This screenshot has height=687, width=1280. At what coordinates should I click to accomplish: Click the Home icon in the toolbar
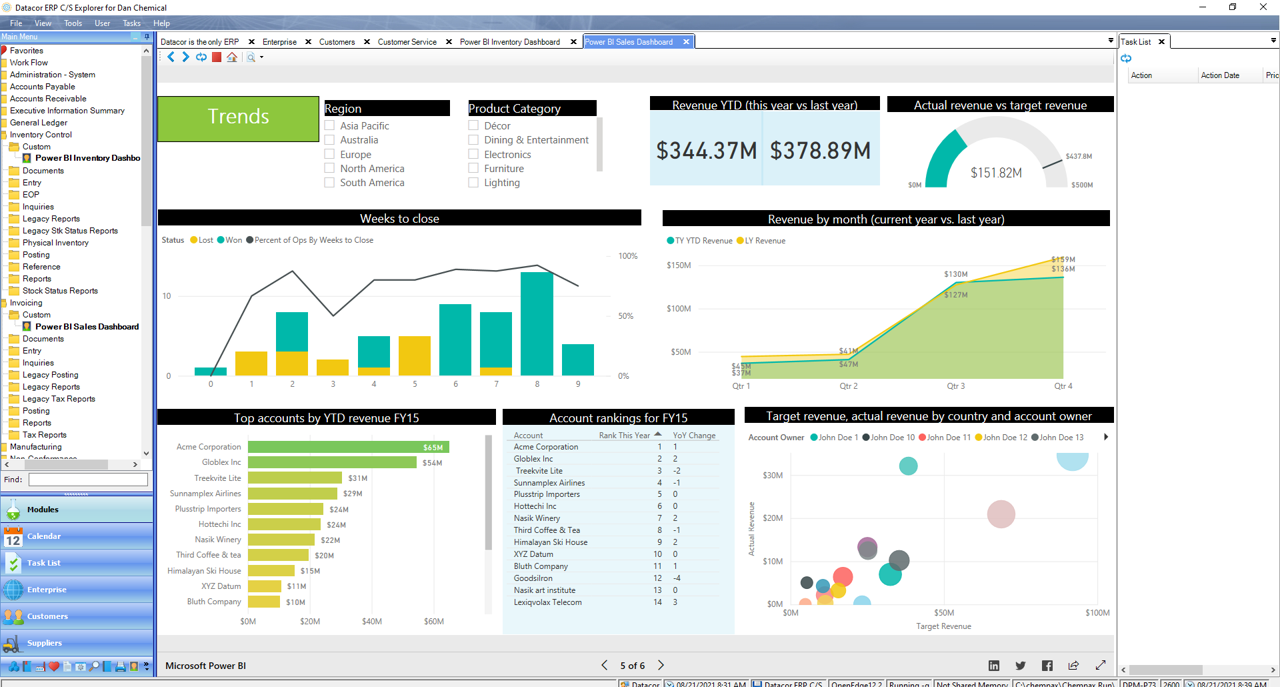tap(231, 57)
